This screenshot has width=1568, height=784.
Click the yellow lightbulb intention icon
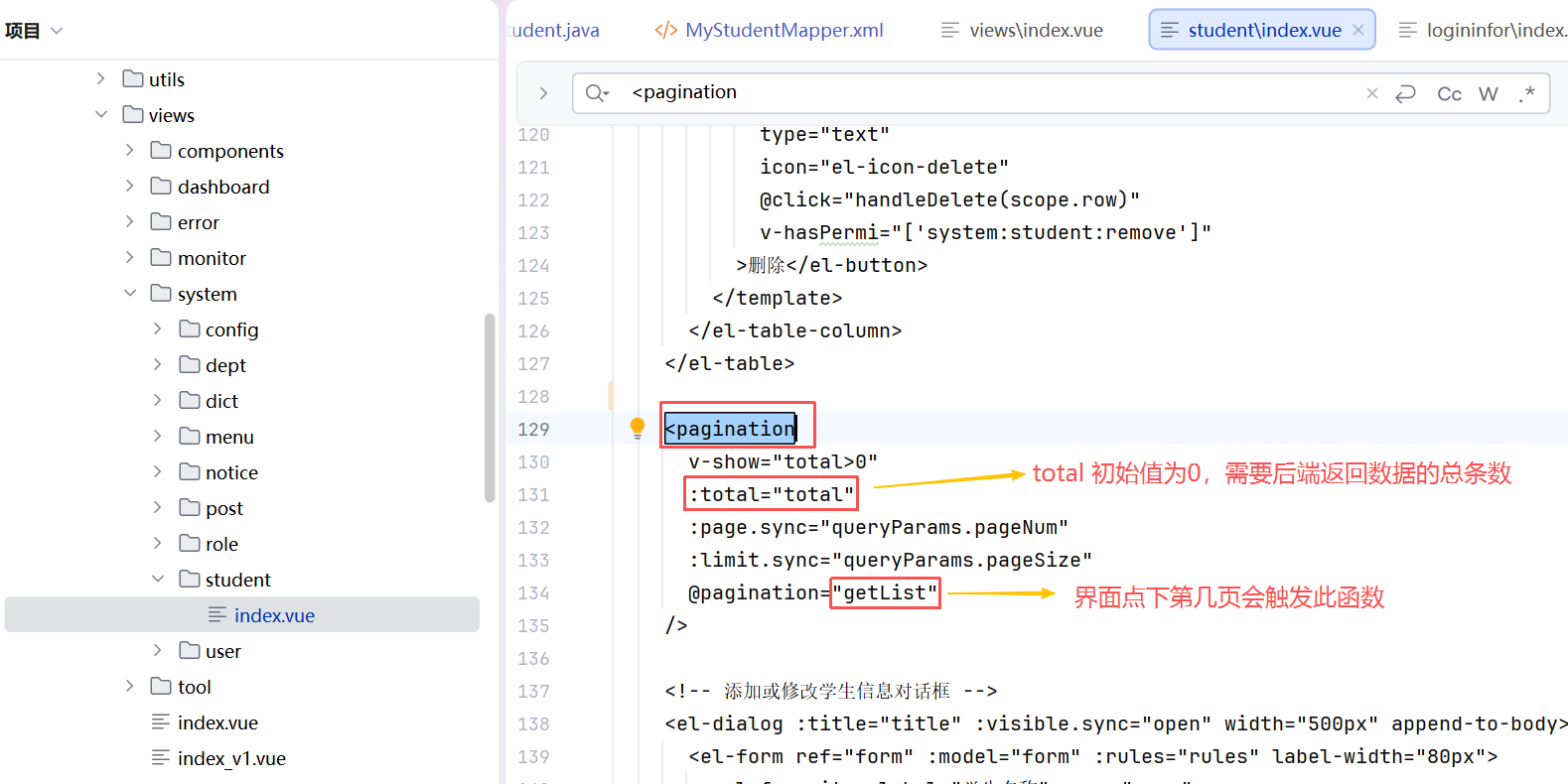[638, 428]
